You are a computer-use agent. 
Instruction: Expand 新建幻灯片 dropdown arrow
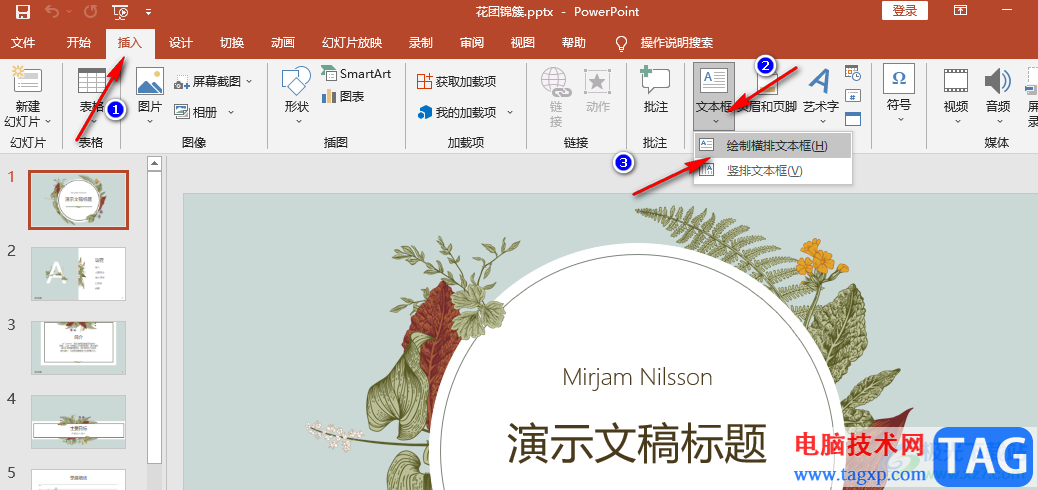[x=48, y=121]
